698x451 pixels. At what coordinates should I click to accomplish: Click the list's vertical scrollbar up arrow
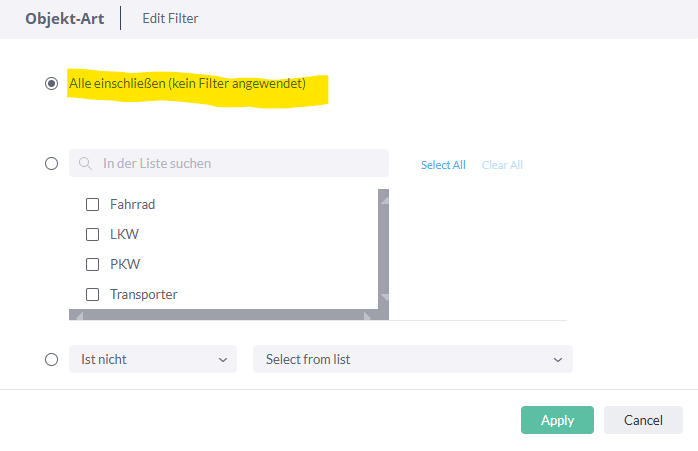point(384,201)
